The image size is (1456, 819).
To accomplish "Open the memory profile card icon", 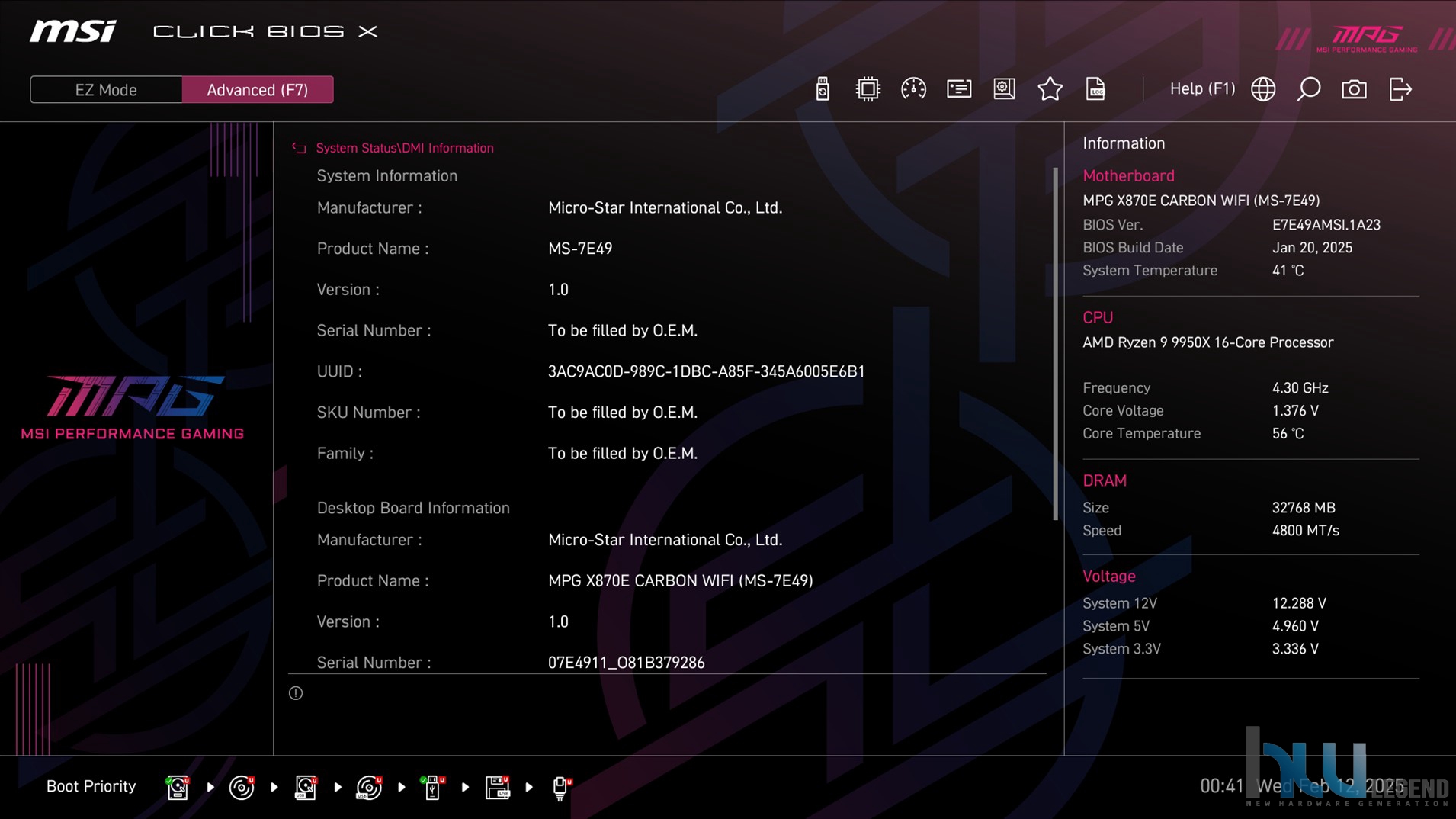I will pos(959,89).
